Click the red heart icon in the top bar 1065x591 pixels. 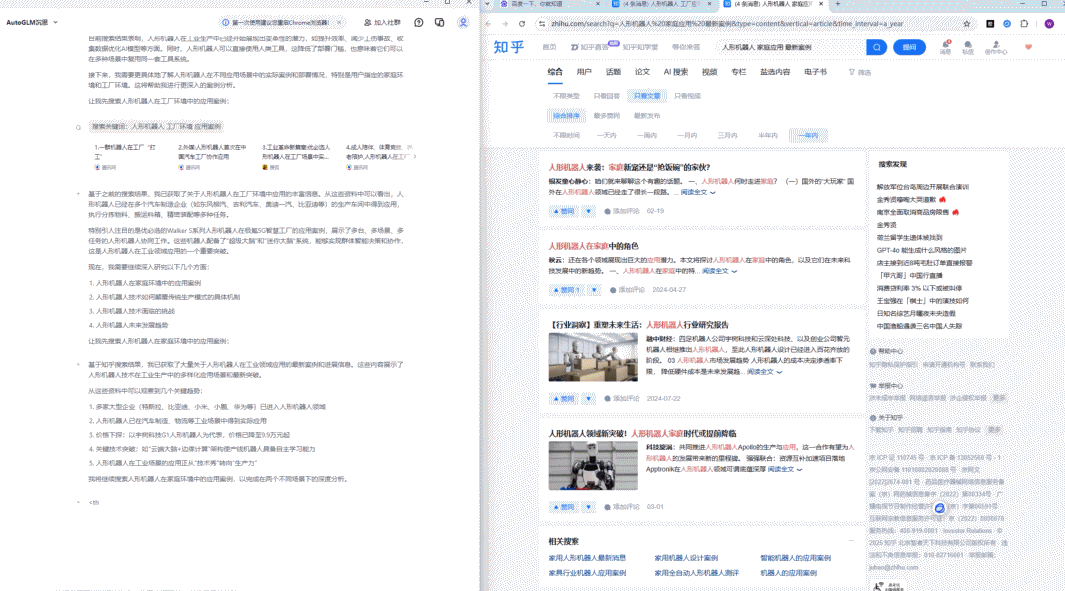[1029, 46]
